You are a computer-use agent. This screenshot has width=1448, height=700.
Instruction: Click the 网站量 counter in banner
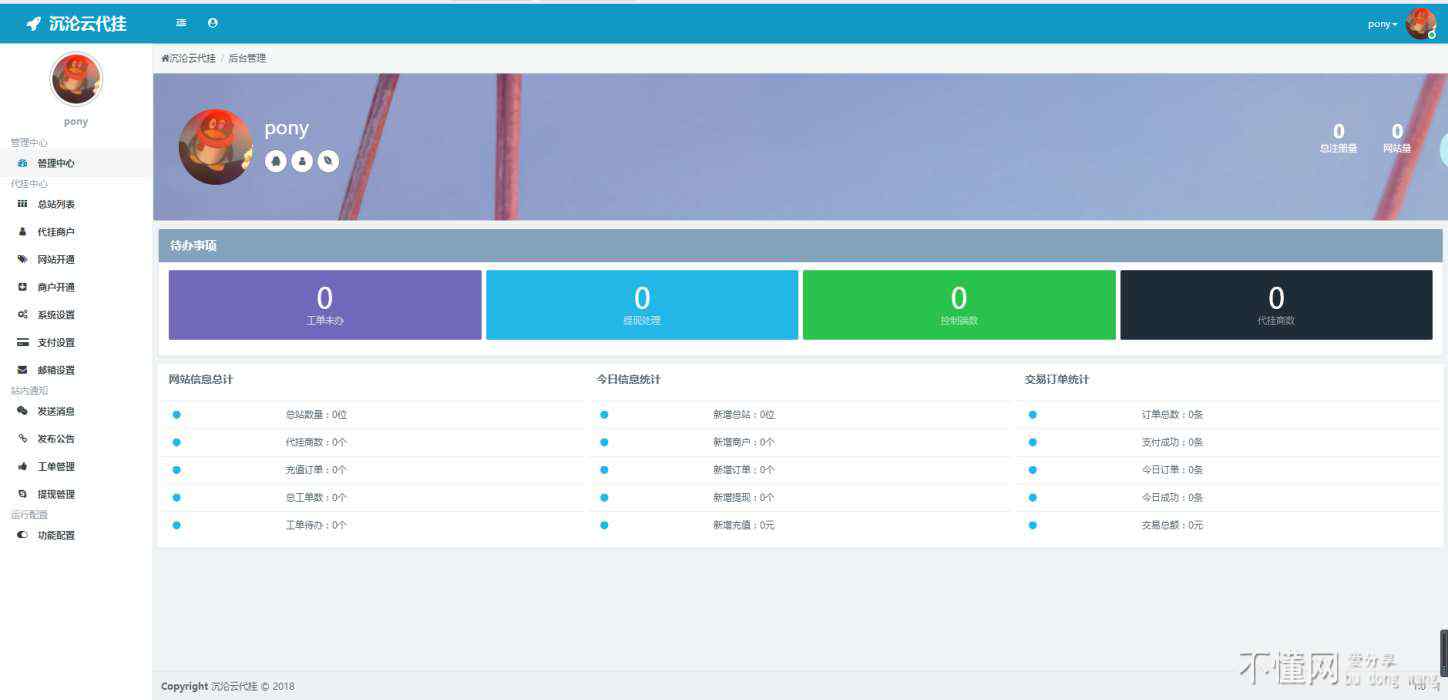(x=1397, y=138)
